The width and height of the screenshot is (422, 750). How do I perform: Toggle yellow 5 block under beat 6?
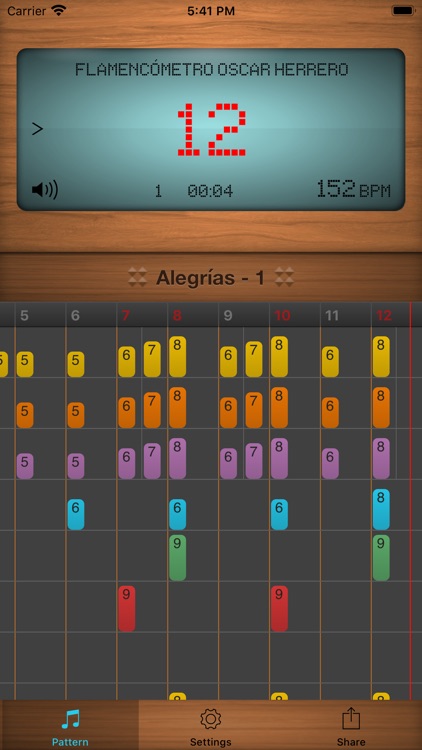point(76,364)
